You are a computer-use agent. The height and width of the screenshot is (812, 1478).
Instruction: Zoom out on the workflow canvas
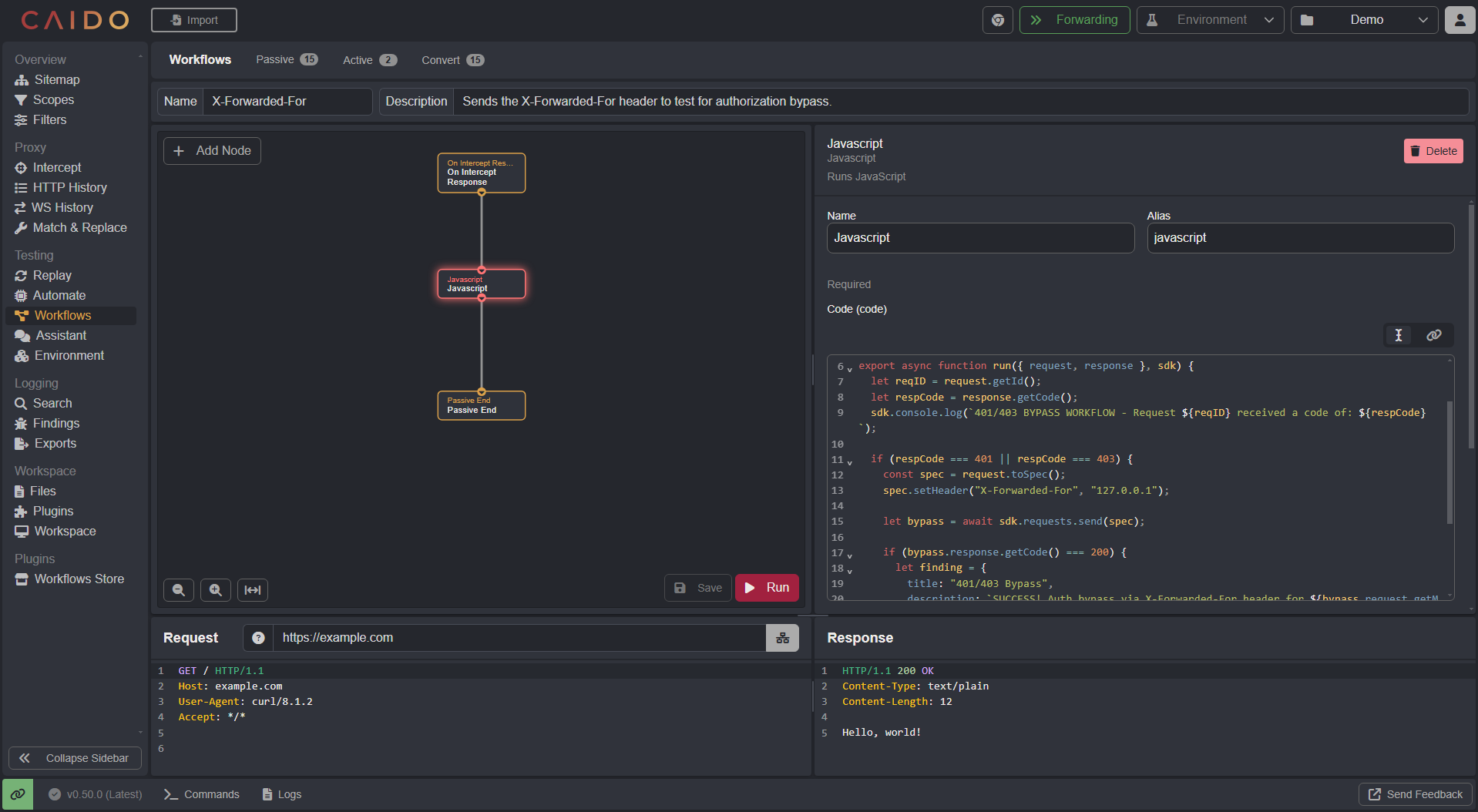(178, 589)
